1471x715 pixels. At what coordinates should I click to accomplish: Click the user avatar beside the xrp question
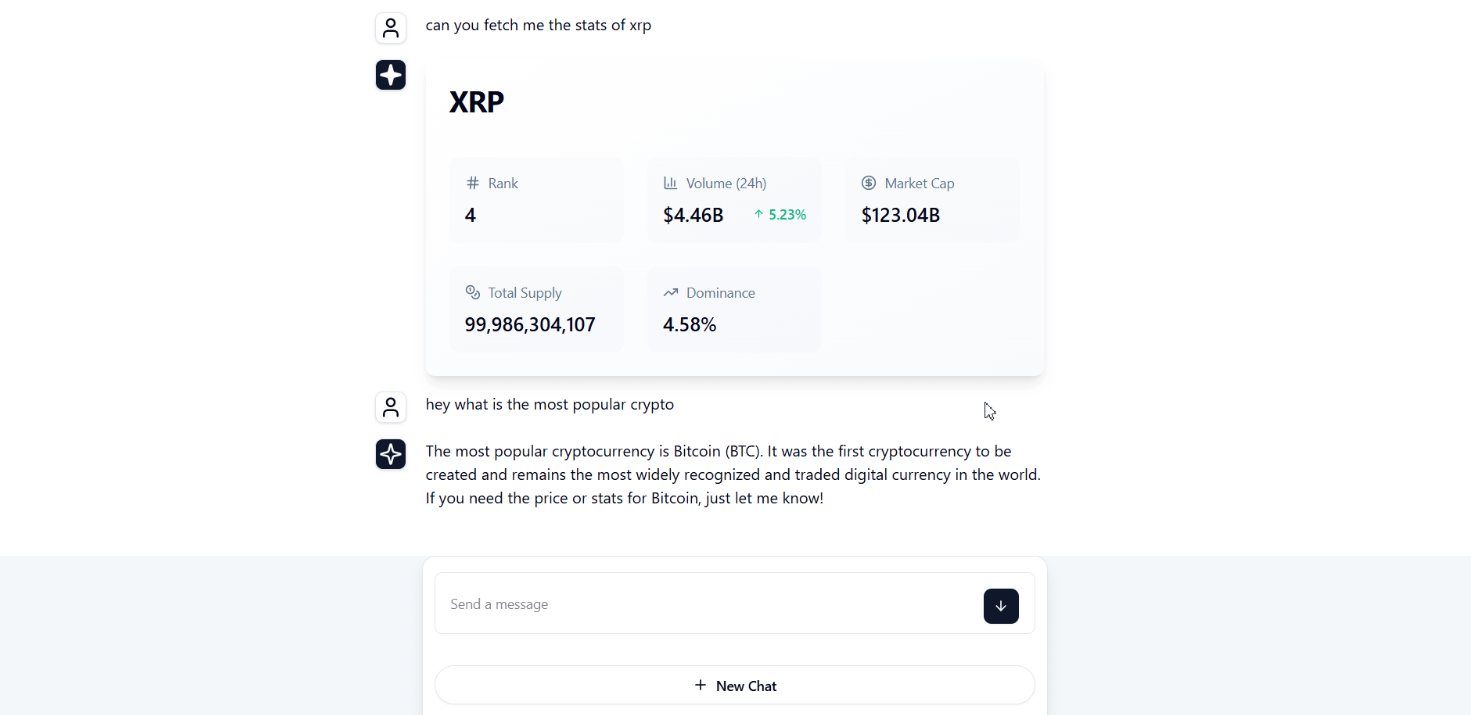click(391, 28)
